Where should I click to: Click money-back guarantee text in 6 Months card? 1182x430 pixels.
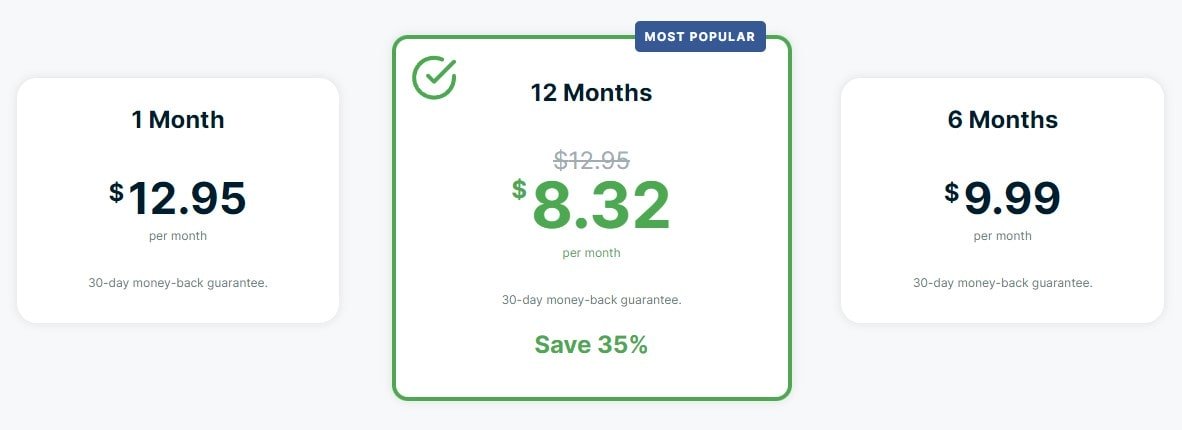click(1002, 283)
